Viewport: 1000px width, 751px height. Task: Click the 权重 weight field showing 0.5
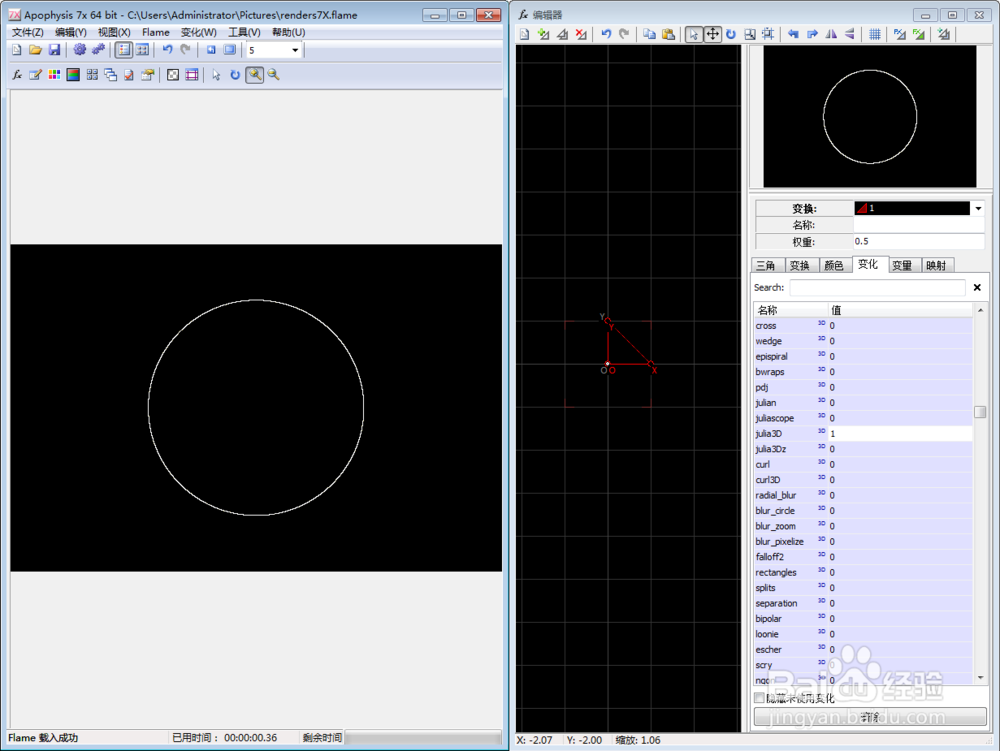(919, 242)
